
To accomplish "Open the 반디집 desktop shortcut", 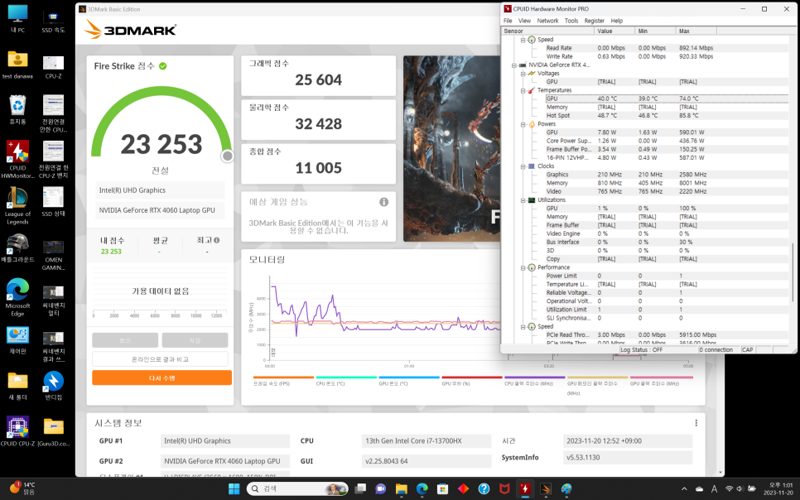I will pyautogui.click(x=53, y=385).
